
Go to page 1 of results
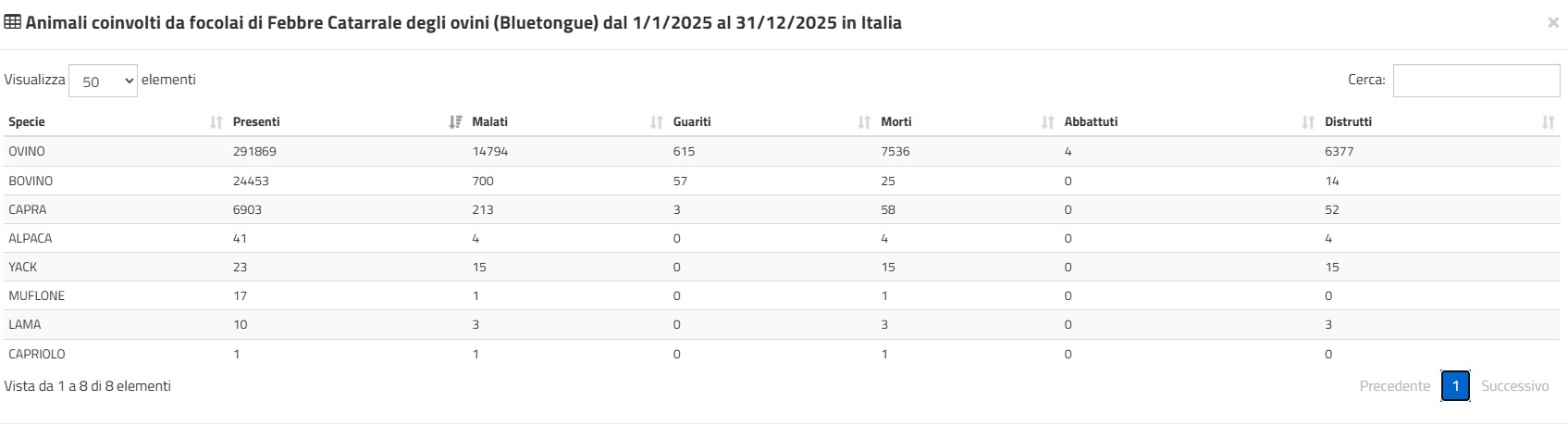click(1455, 385)
